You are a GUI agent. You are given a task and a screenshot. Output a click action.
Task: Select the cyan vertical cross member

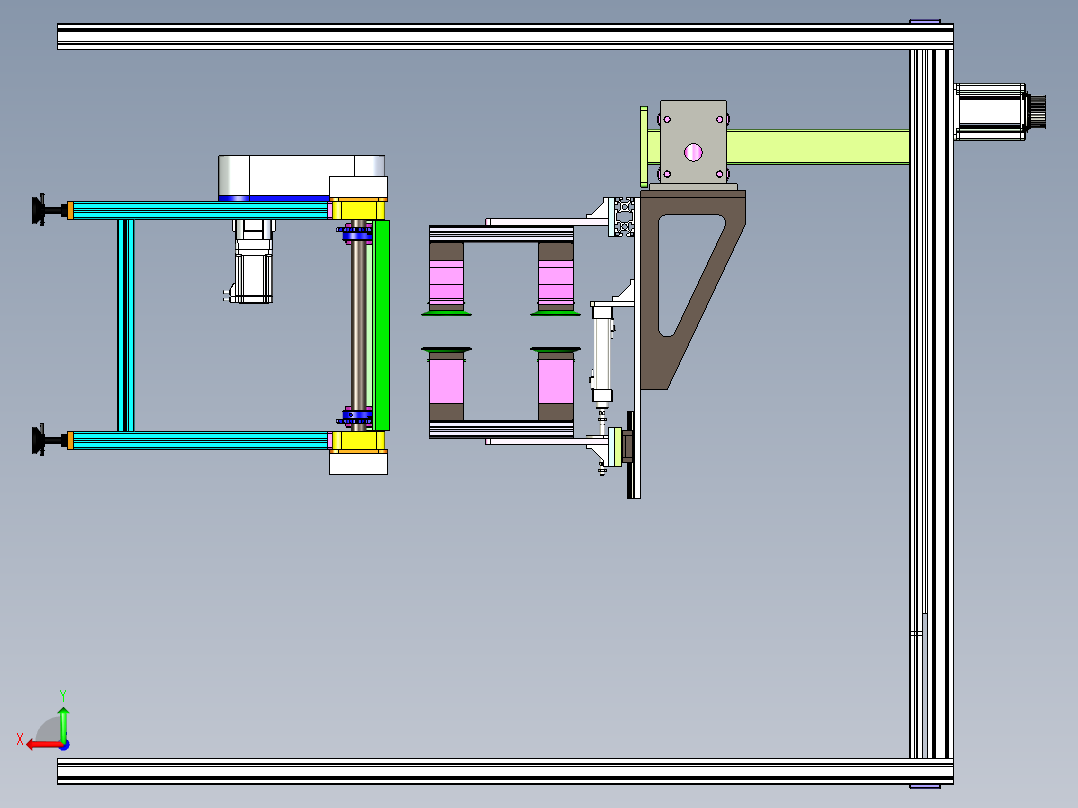[x=126, y=325]
